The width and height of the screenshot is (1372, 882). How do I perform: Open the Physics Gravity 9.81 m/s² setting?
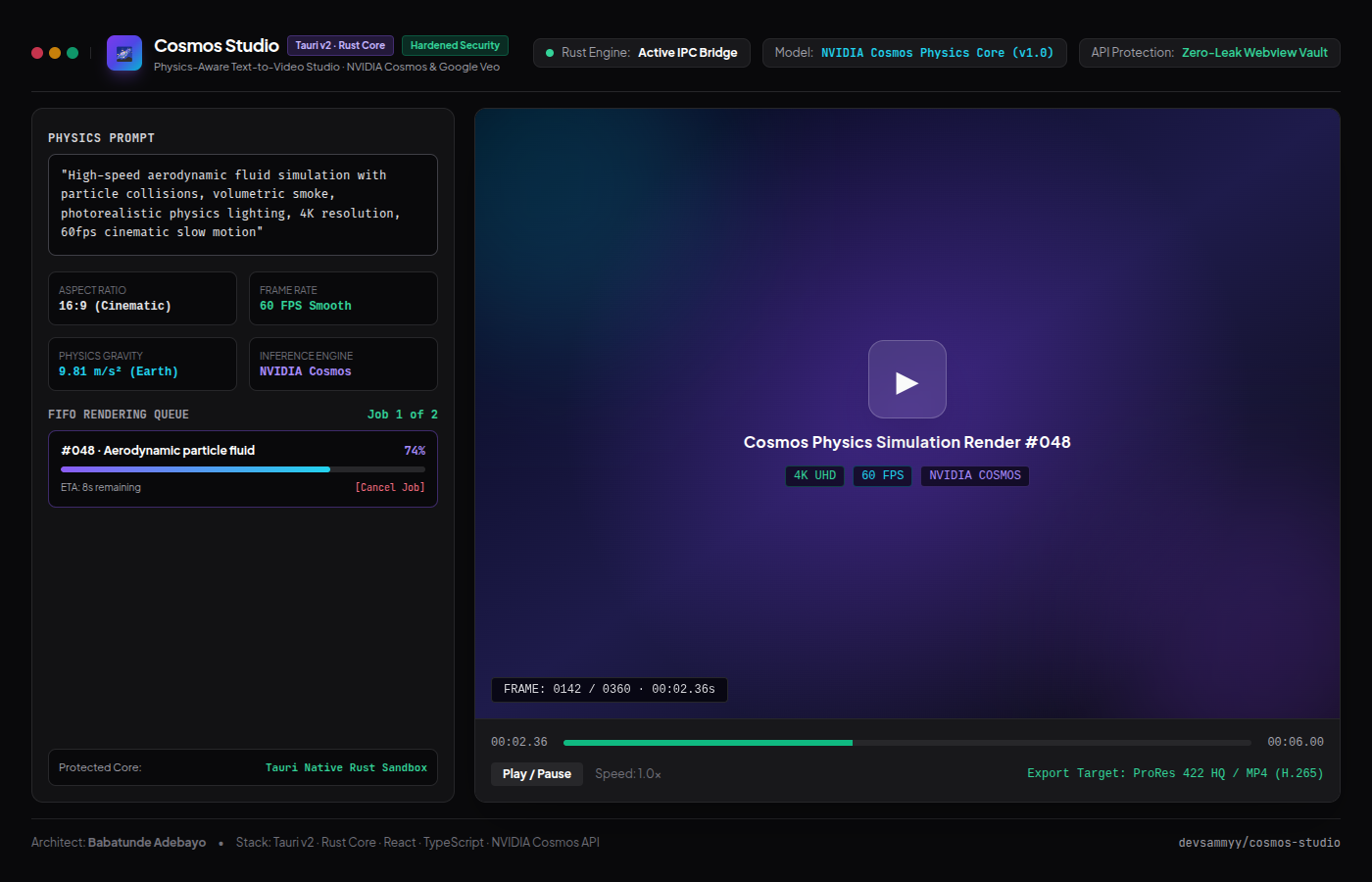(142, 364)
